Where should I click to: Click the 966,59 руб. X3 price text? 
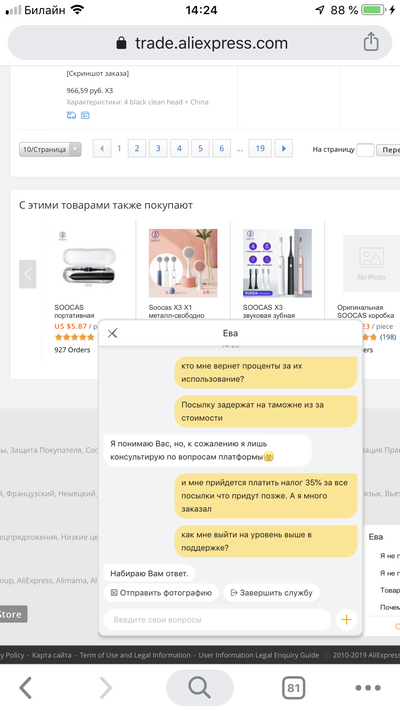89,91
